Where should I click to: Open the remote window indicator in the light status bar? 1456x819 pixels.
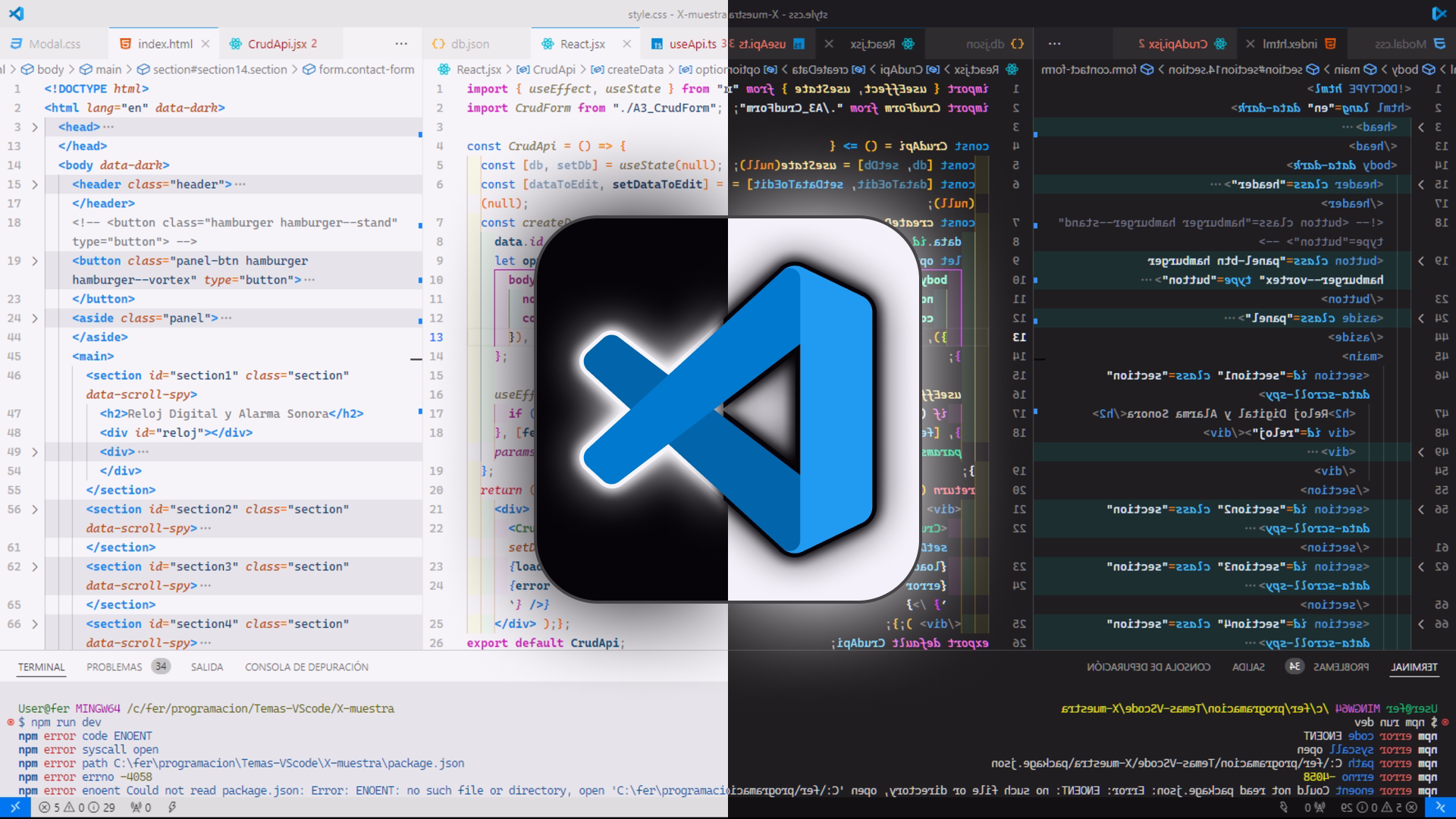tap(15, 807)
